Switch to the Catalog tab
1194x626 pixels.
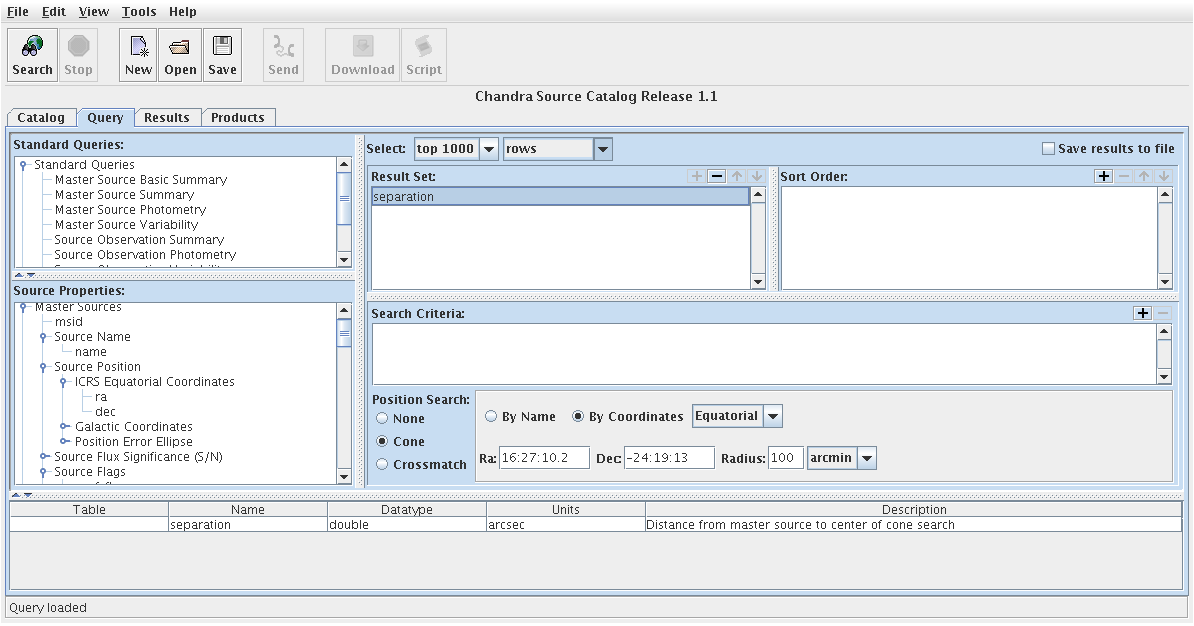coord(41,117)
